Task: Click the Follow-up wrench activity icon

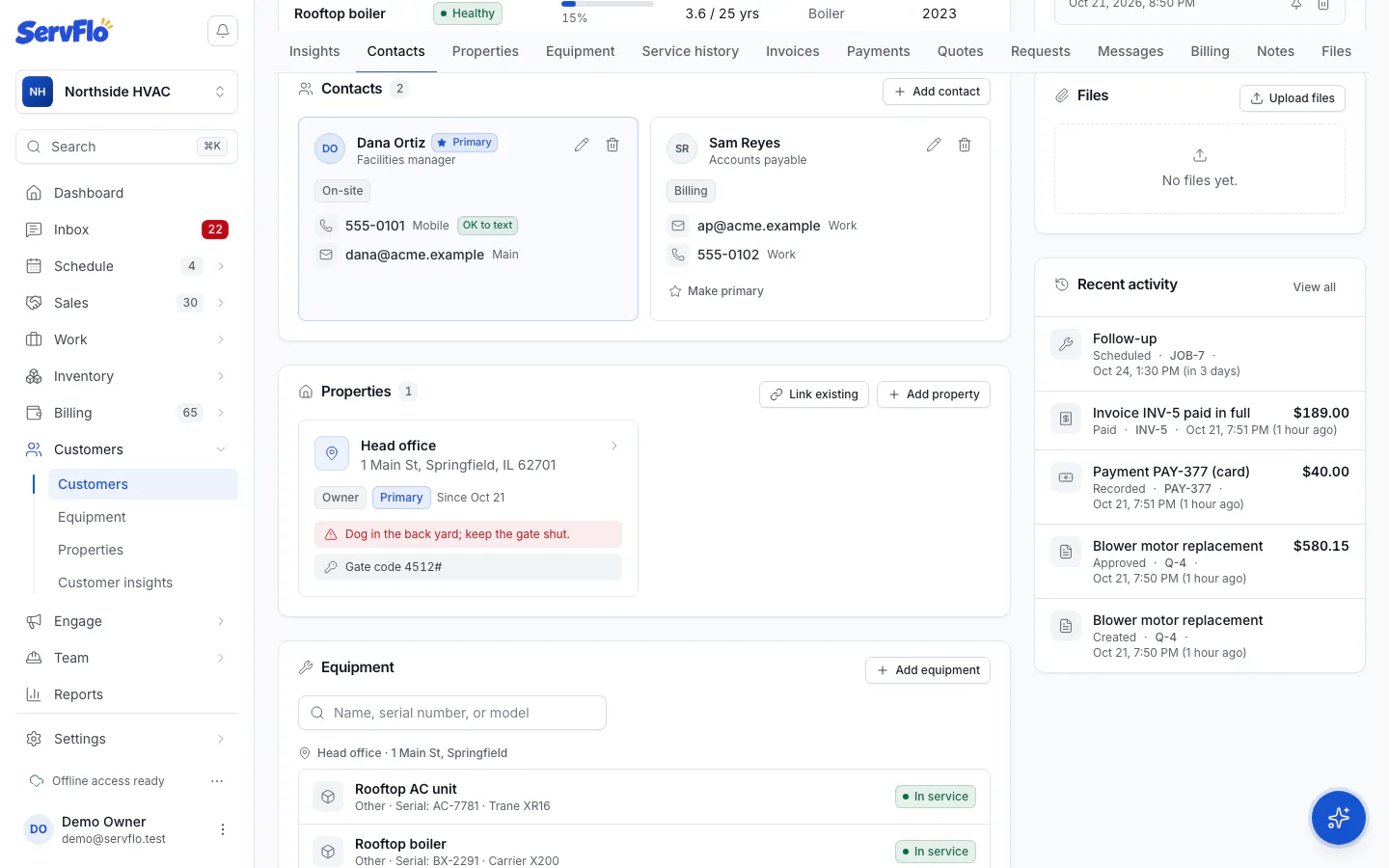Action: pos(1066,343)
